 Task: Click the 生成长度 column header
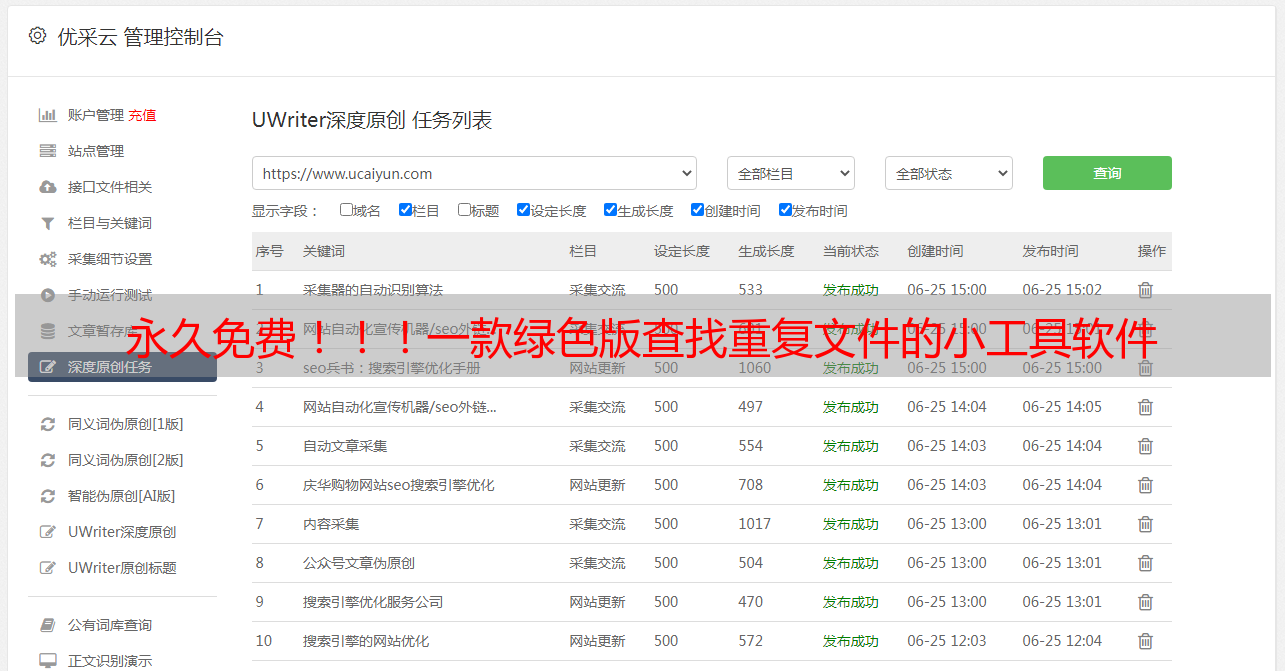click(x=766, y=251)
